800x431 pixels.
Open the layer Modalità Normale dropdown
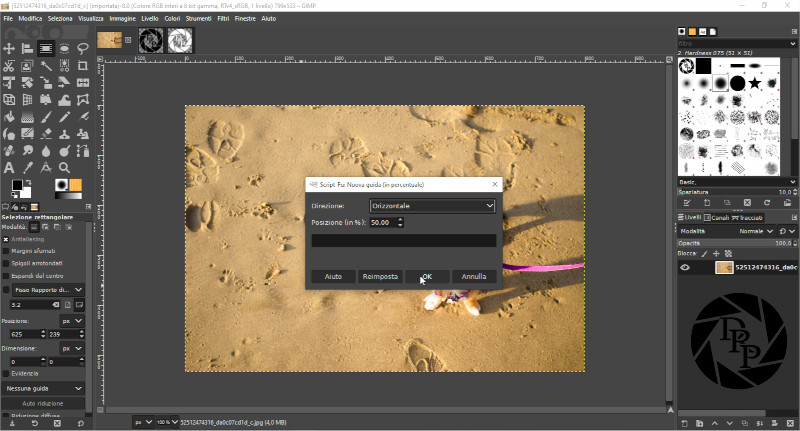coord(756,230)
